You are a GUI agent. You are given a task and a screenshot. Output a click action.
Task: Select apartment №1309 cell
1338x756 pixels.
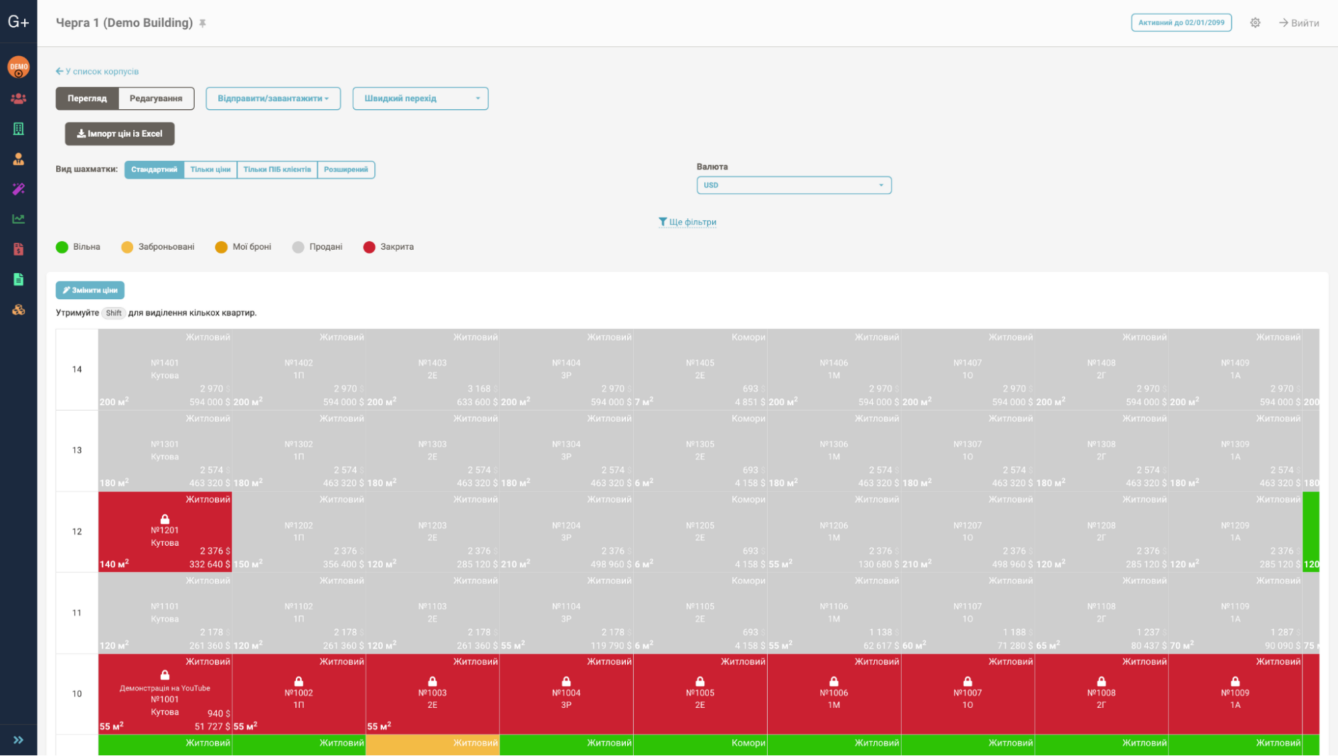tap(1235, 450)
